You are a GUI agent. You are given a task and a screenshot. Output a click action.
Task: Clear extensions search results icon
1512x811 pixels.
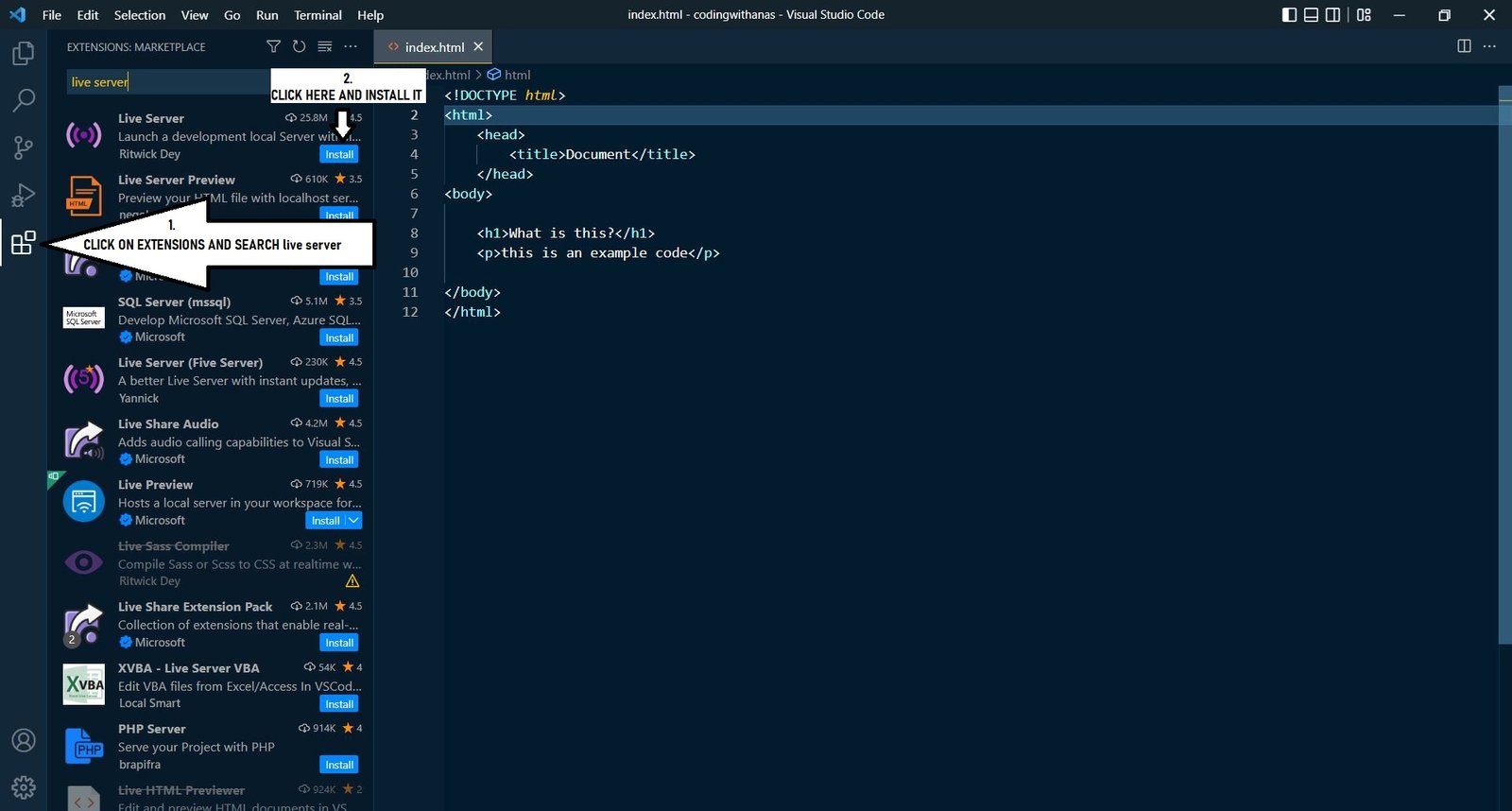[x=324, y=46]
